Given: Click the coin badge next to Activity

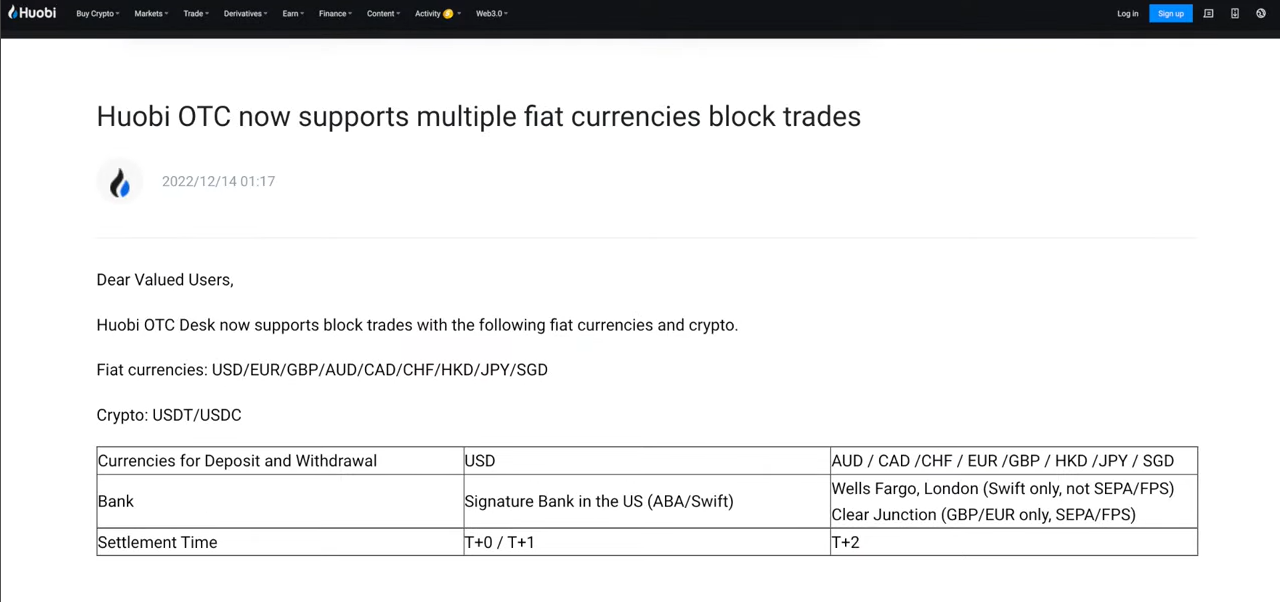Looking at the screenshot, I should click(x=448, y=13).
